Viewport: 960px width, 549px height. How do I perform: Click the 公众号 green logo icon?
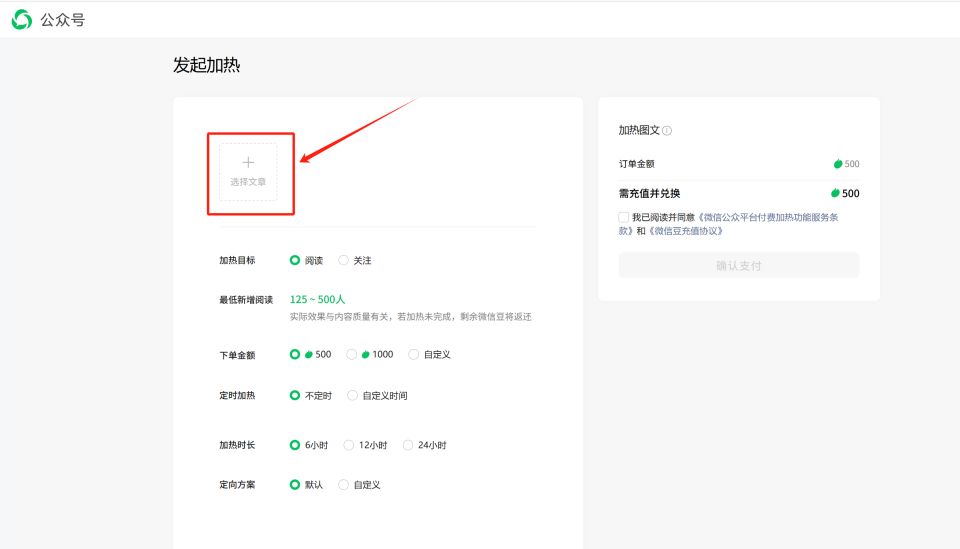tap(21, 20)
